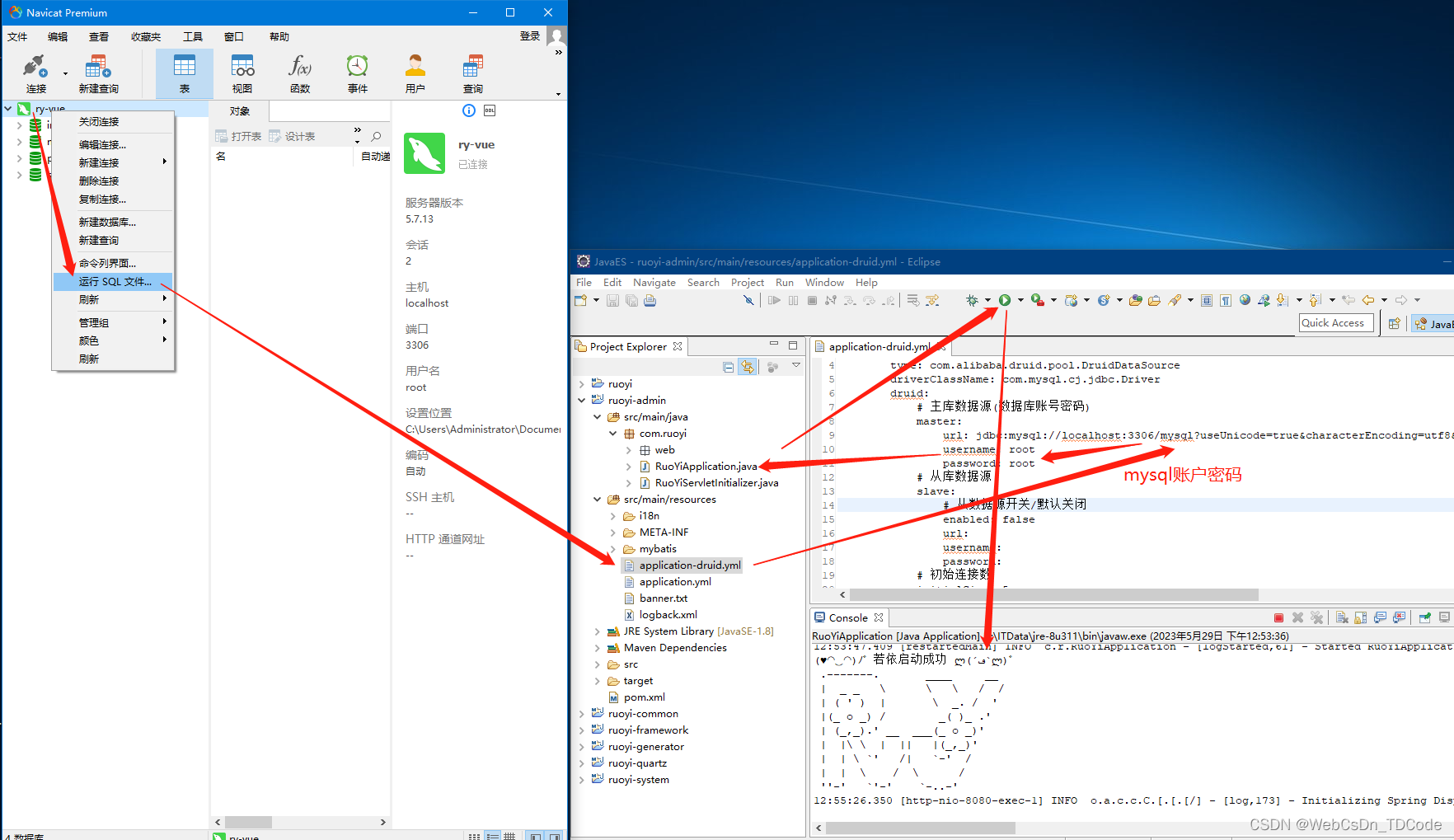Toggle Link with Editor in Project Explorer

pos(747,366)
